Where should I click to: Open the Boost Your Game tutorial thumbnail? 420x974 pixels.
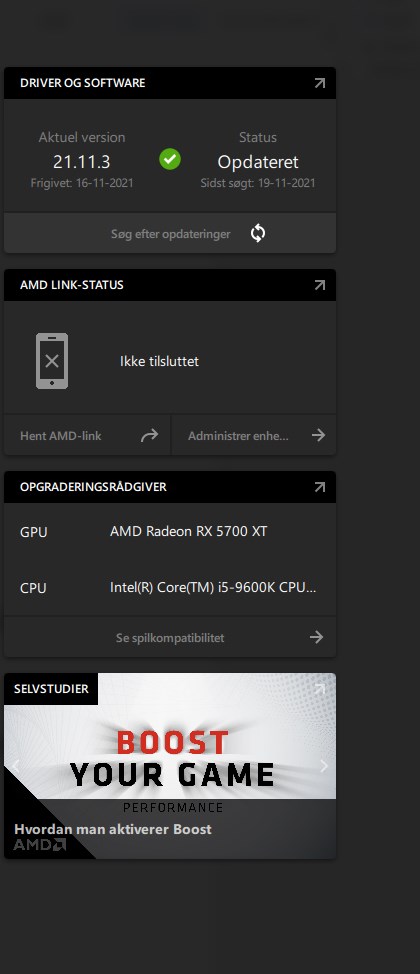(x=170, y=766)
